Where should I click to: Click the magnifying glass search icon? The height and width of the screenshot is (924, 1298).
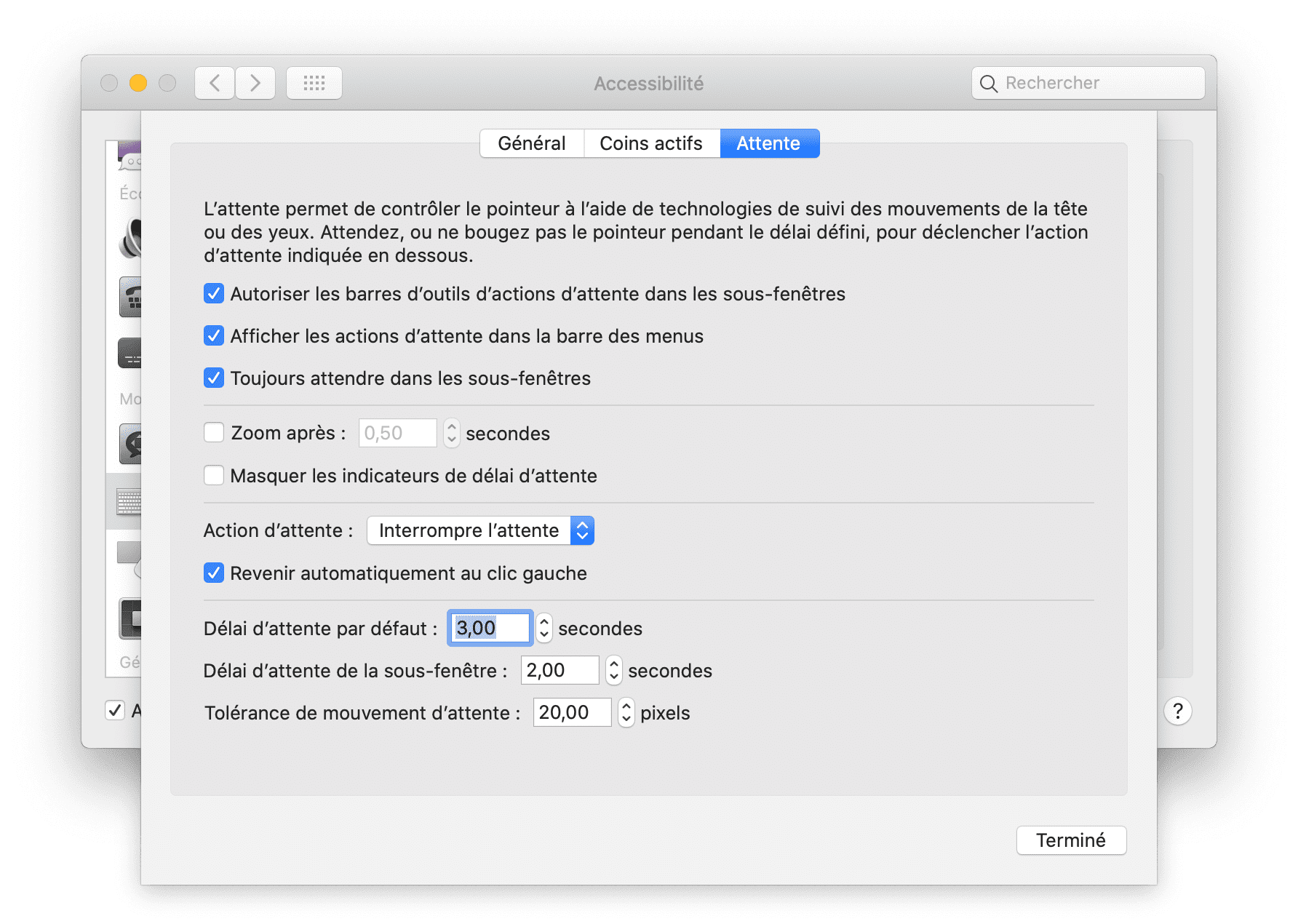(x=988, y=84)
